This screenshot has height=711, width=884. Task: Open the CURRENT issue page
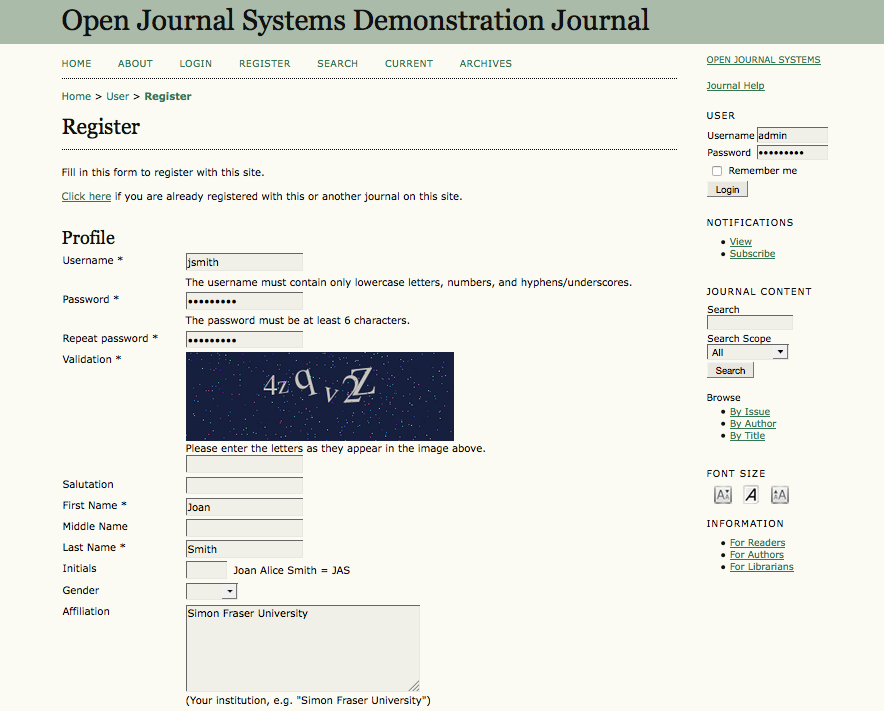[x=408, y=63]
